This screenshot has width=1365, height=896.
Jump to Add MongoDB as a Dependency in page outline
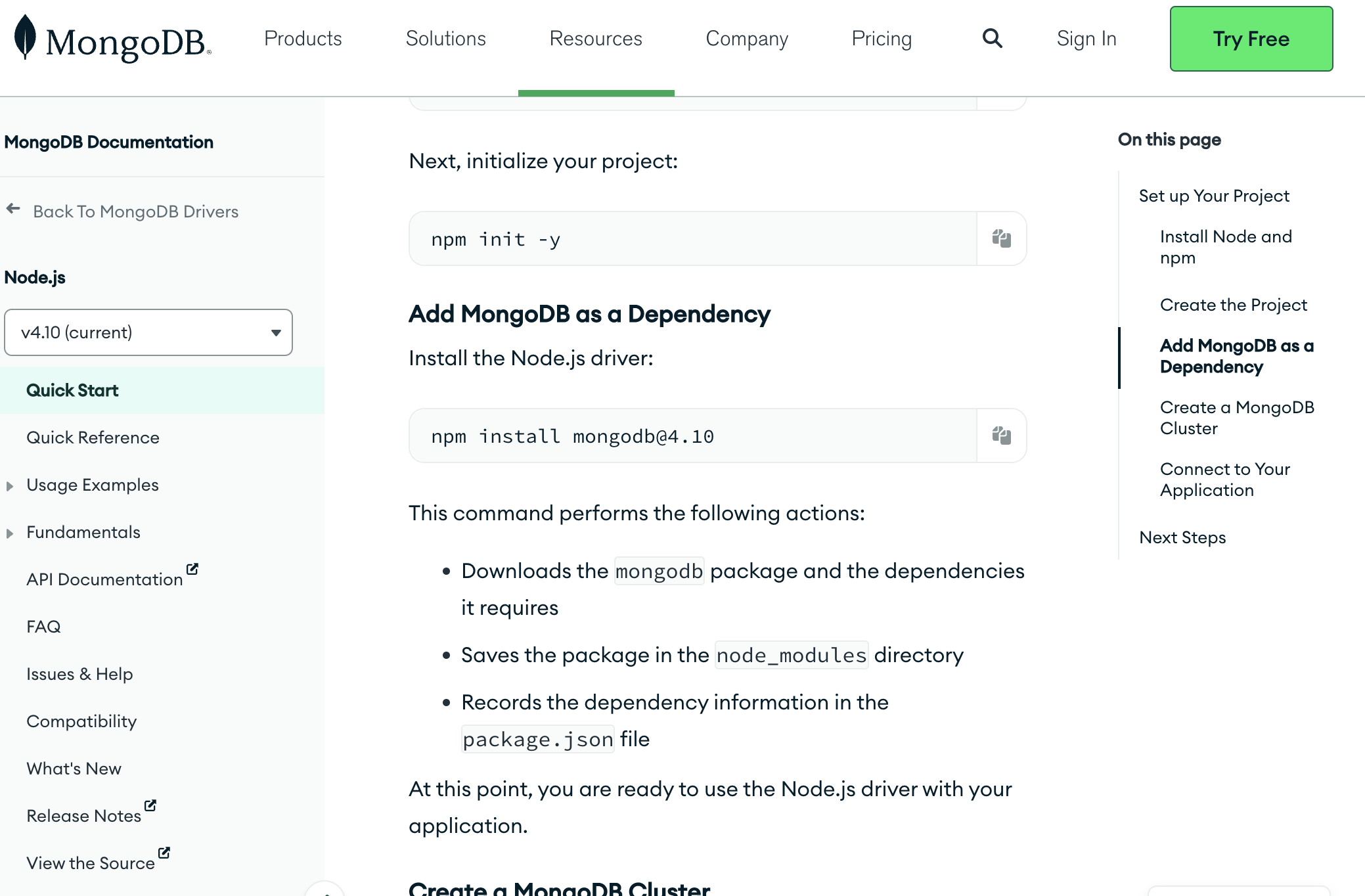(x=1236, y=356)
